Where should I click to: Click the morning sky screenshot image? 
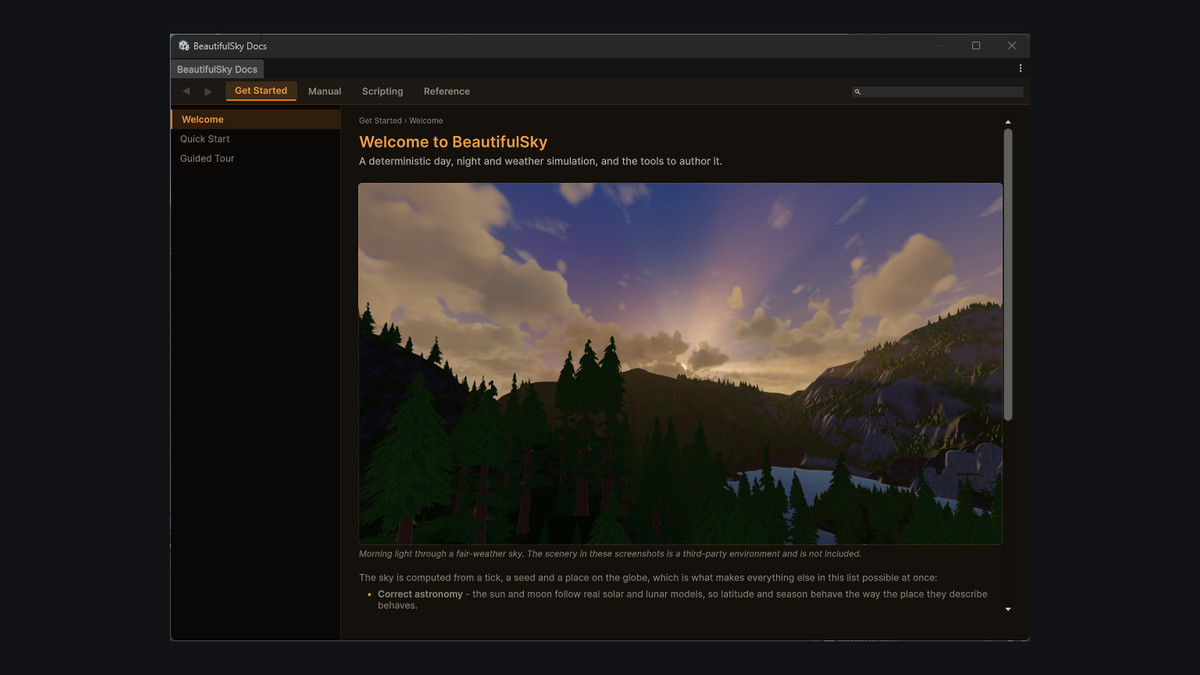680,363
